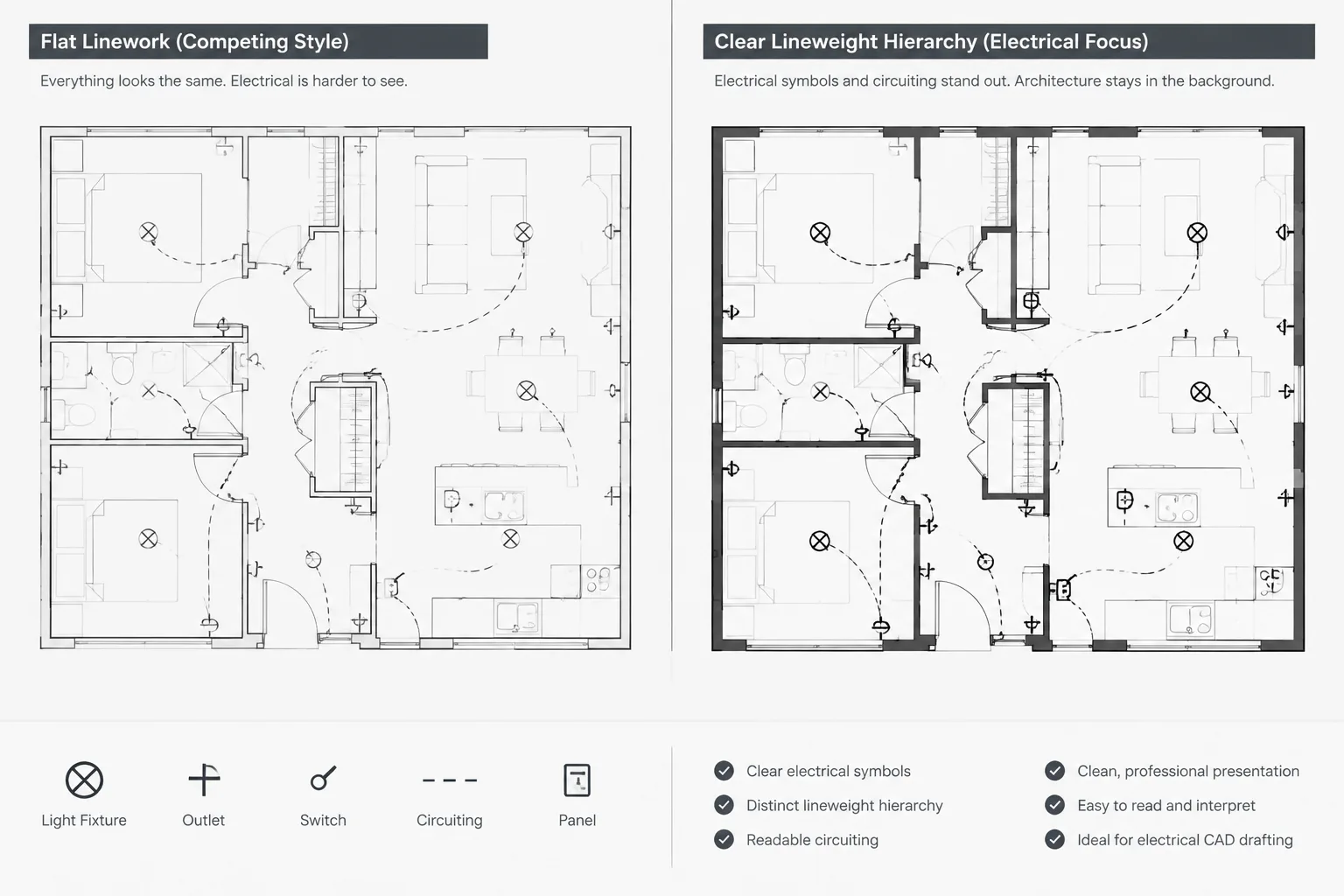Viewport: 1344px width, 896px height.
Task: Click the 'Outlet' legend label
Action: point(203,820)
